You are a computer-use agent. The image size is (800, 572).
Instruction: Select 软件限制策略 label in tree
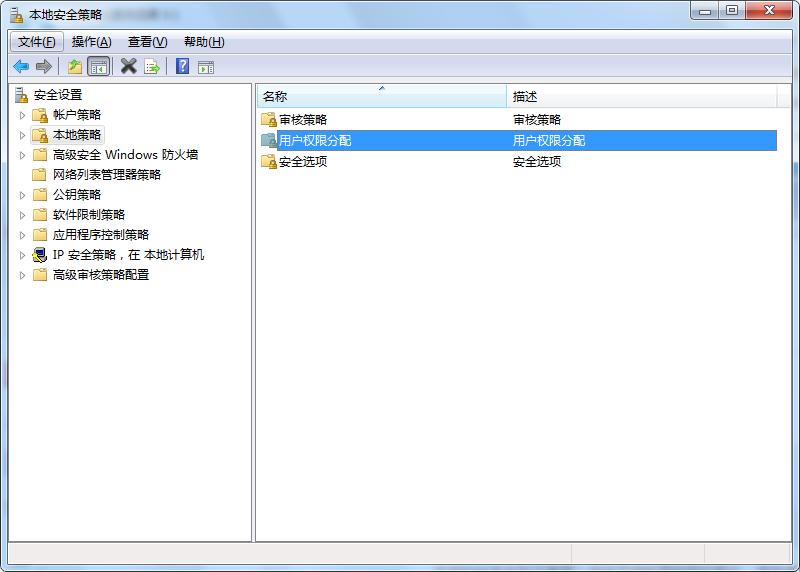point(89,215)
